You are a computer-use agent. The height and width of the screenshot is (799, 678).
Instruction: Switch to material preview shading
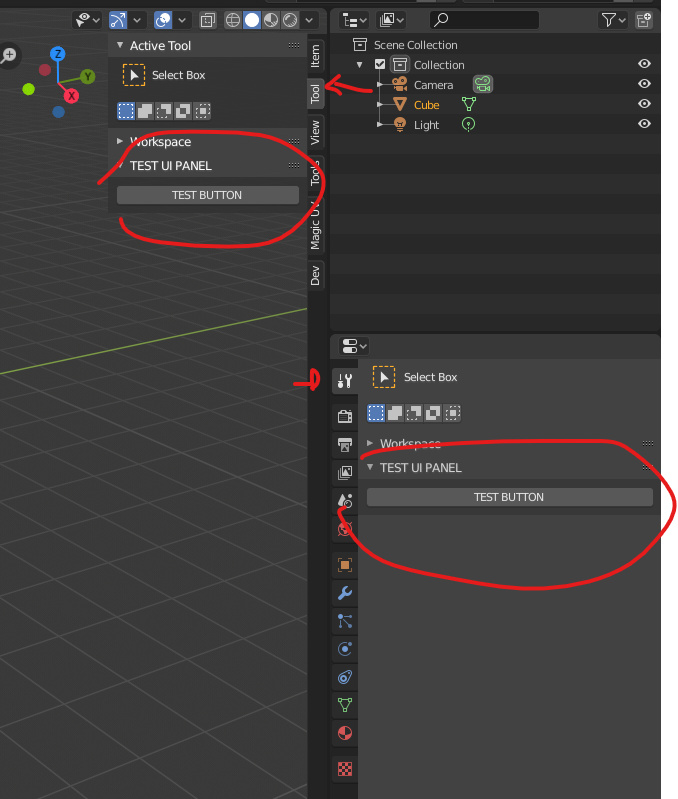pos(270,20)
